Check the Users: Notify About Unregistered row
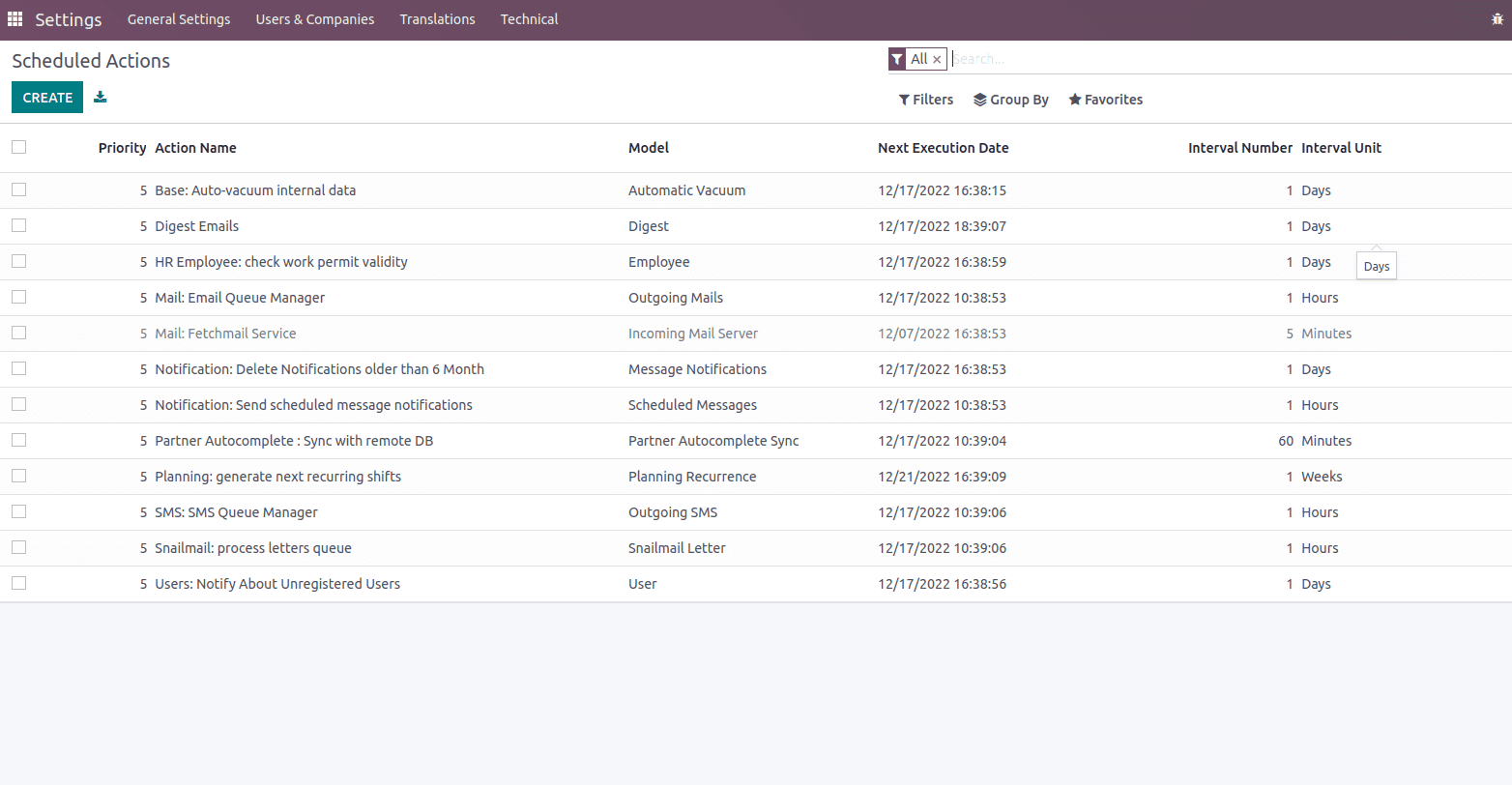The image size is (1512, 785). click(19, 583)
